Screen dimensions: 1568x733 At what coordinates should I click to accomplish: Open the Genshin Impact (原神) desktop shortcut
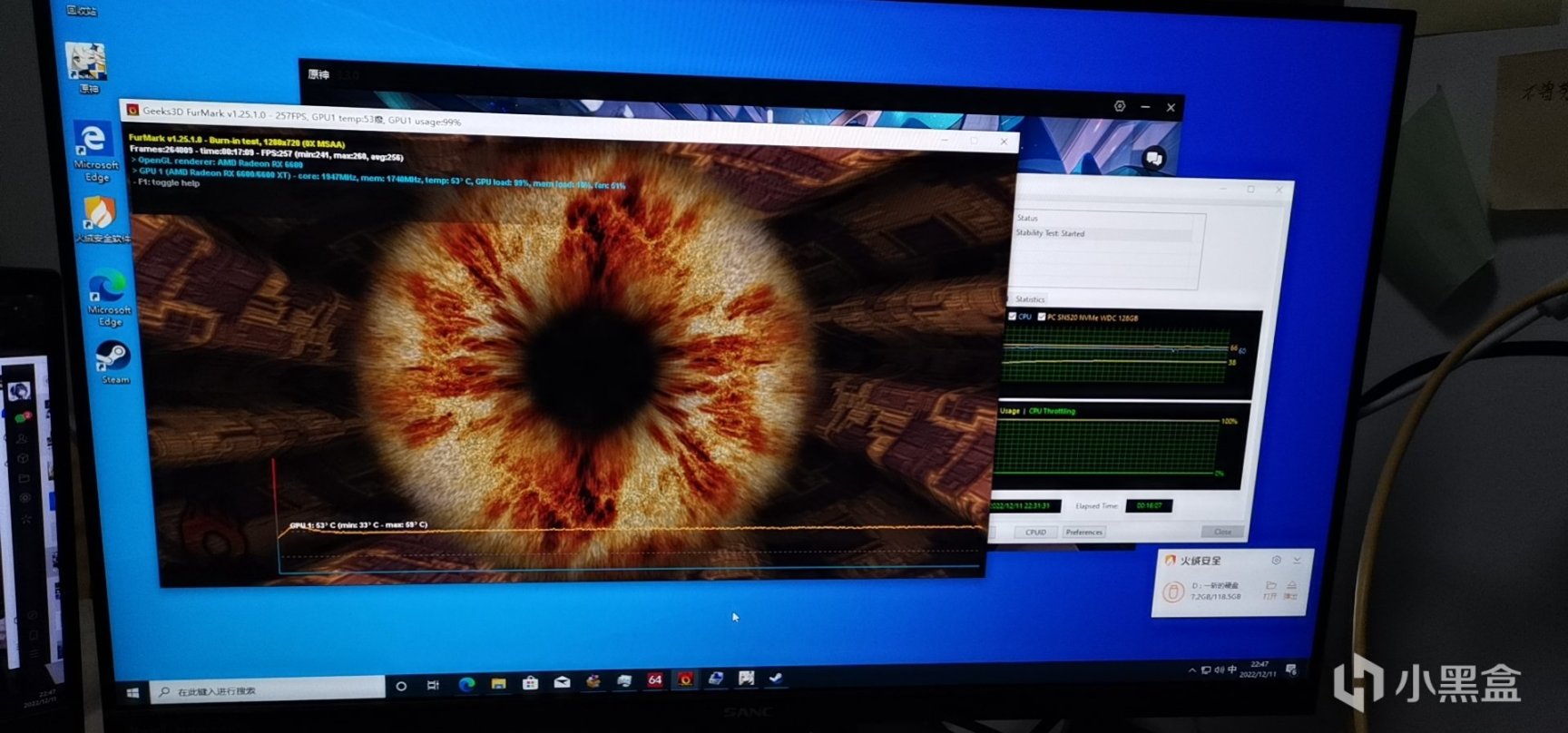(87, 67)
